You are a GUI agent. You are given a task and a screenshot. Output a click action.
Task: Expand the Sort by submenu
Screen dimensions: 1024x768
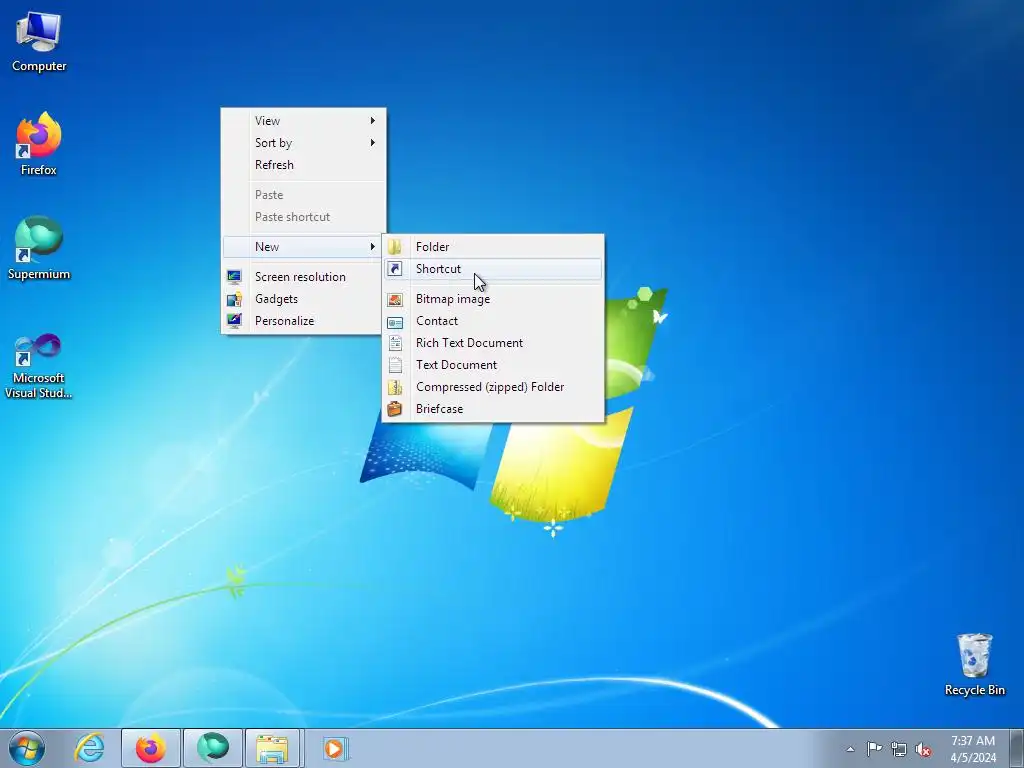(304, 143)
